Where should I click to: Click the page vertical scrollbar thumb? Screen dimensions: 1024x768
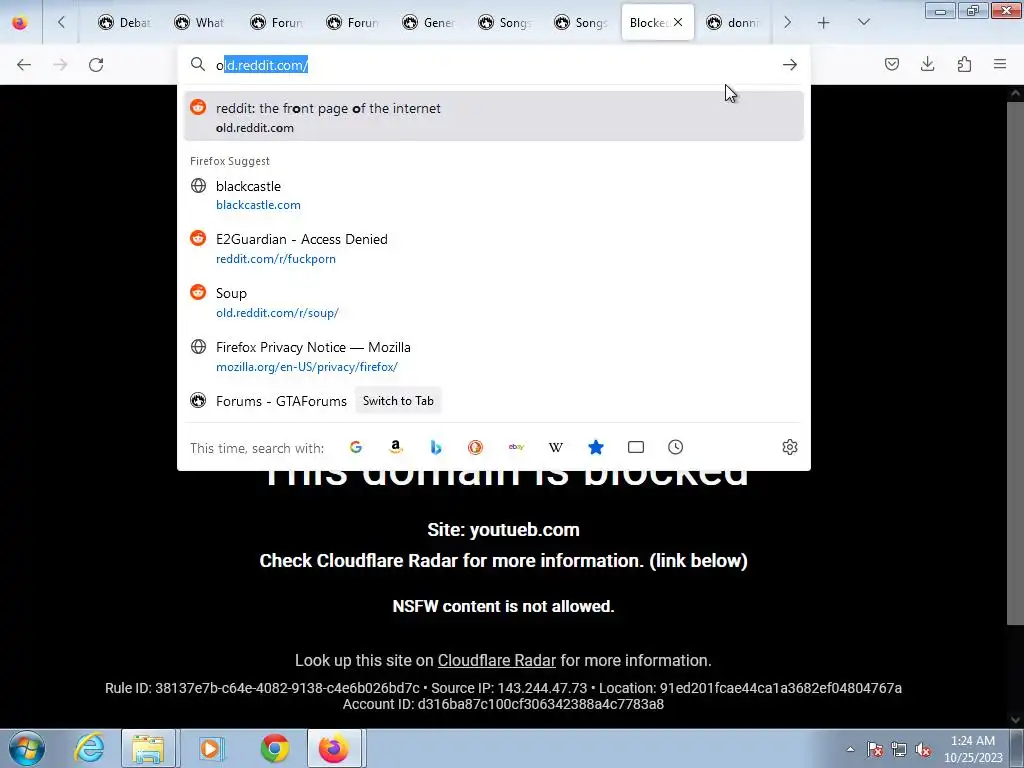(x=1015, y=362)
